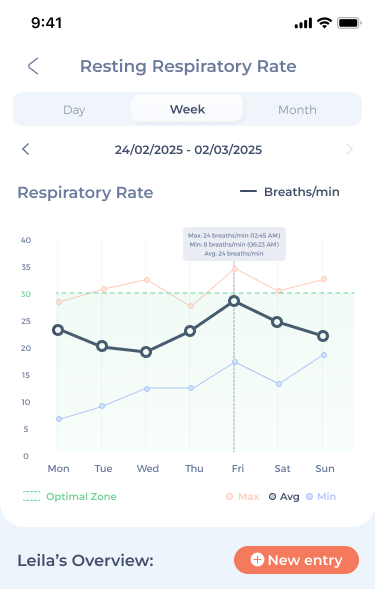The height and width of the screenshot is (589, 375).
Task: Tap the Wi-Fi status icon
Action: pos(324,23)
